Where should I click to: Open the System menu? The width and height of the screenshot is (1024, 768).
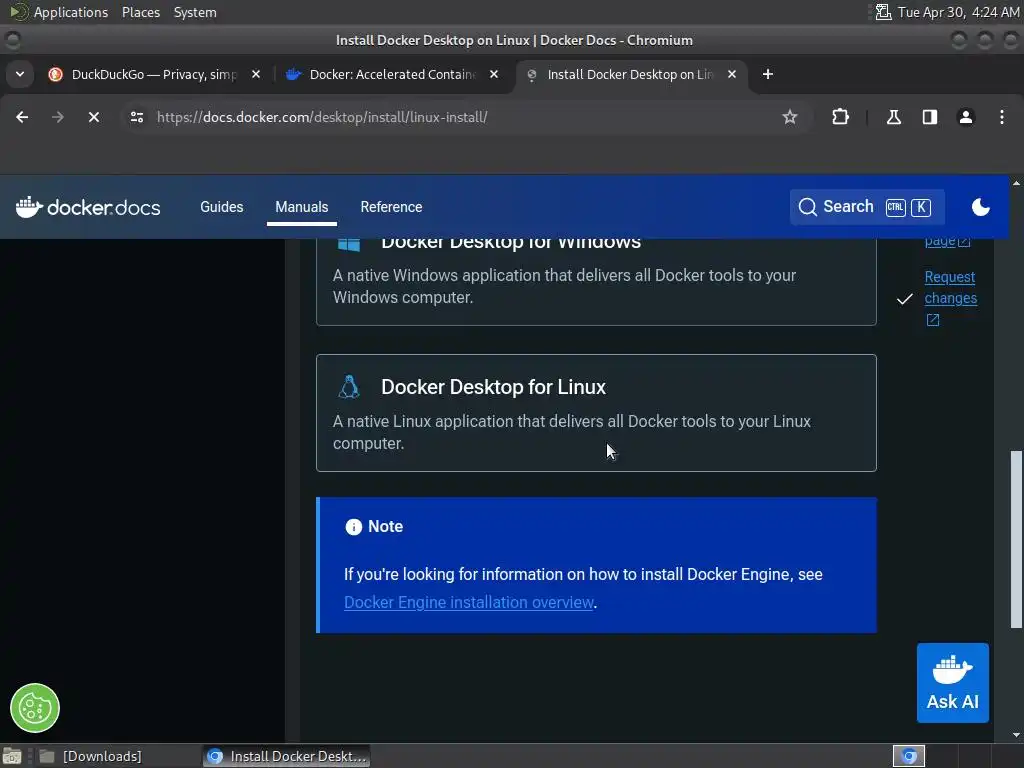(x=195, y=12)
